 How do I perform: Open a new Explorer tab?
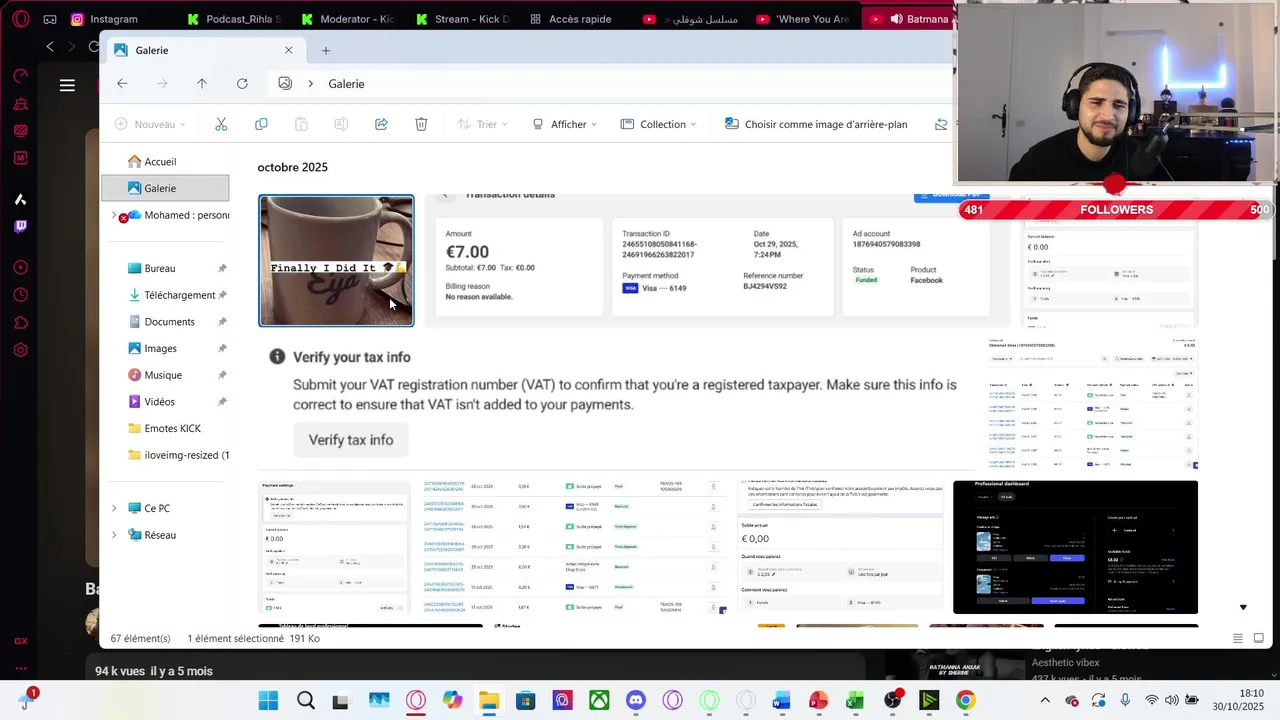point(326,50)
